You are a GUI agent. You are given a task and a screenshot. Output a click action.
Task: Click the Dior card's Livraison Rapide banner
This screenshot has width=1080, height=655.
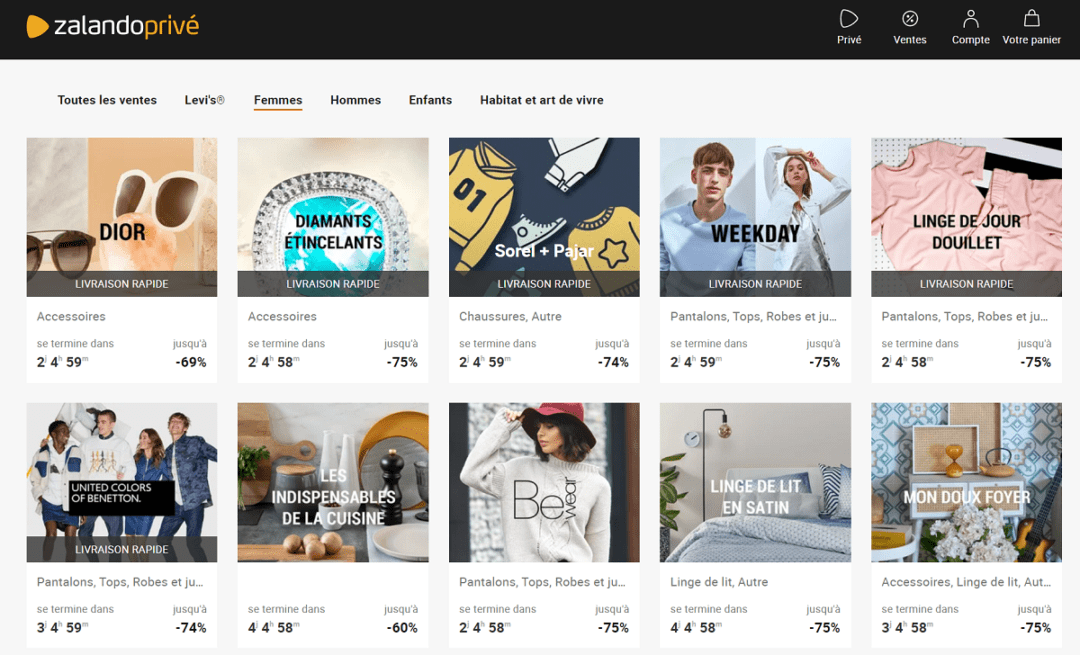[x=122, y=284]
